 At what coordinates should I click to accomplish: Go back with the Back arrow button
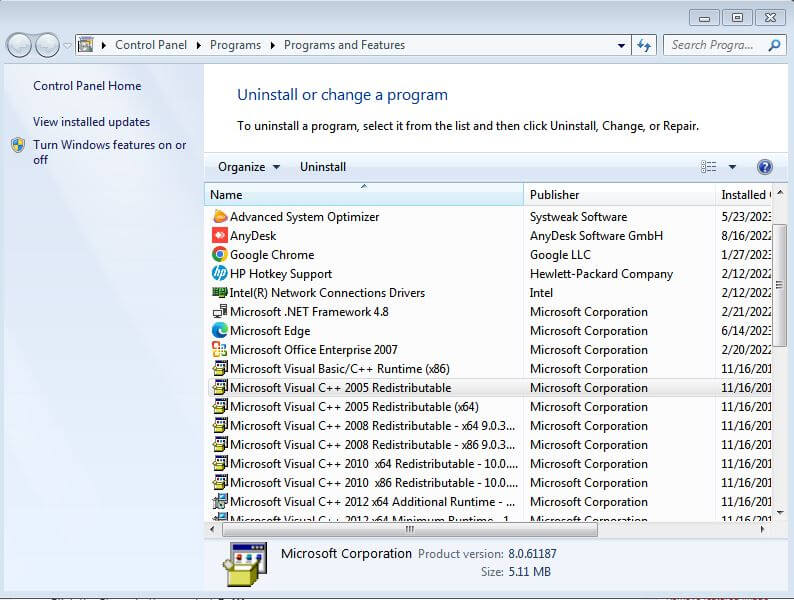click(x=20, y=46)
